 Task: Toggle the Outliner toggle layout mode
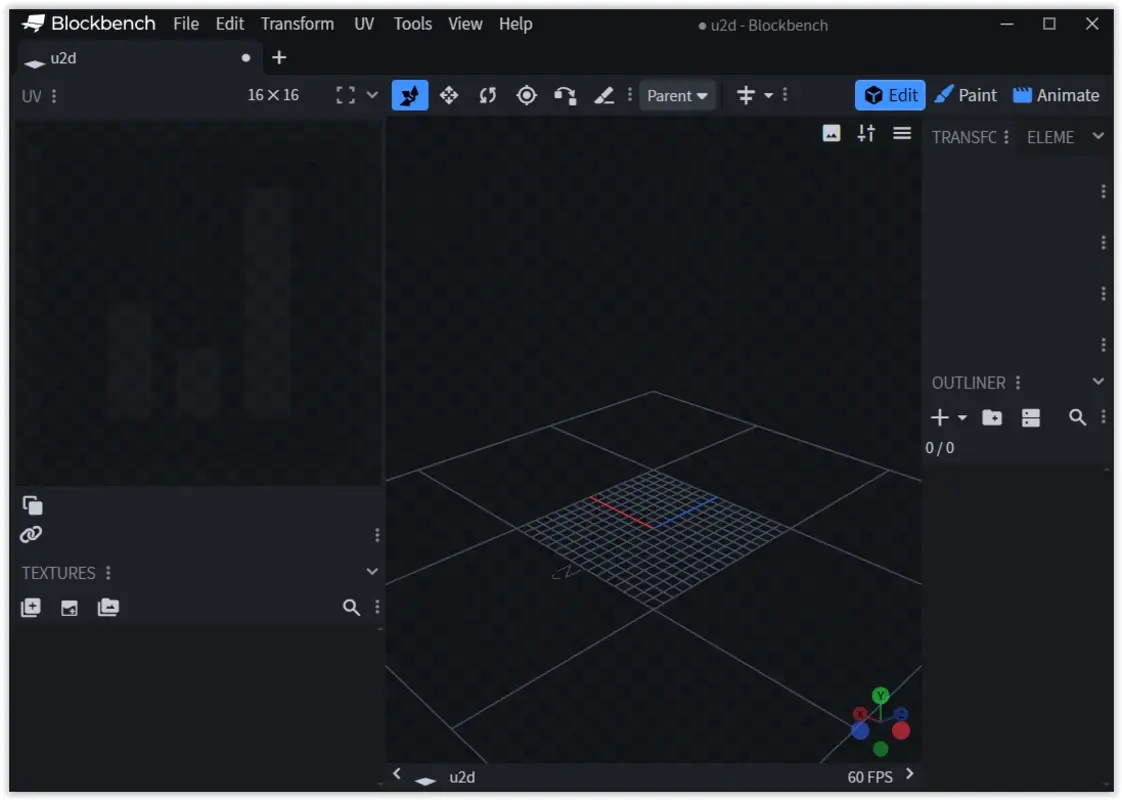click(x=1031, y=418)
